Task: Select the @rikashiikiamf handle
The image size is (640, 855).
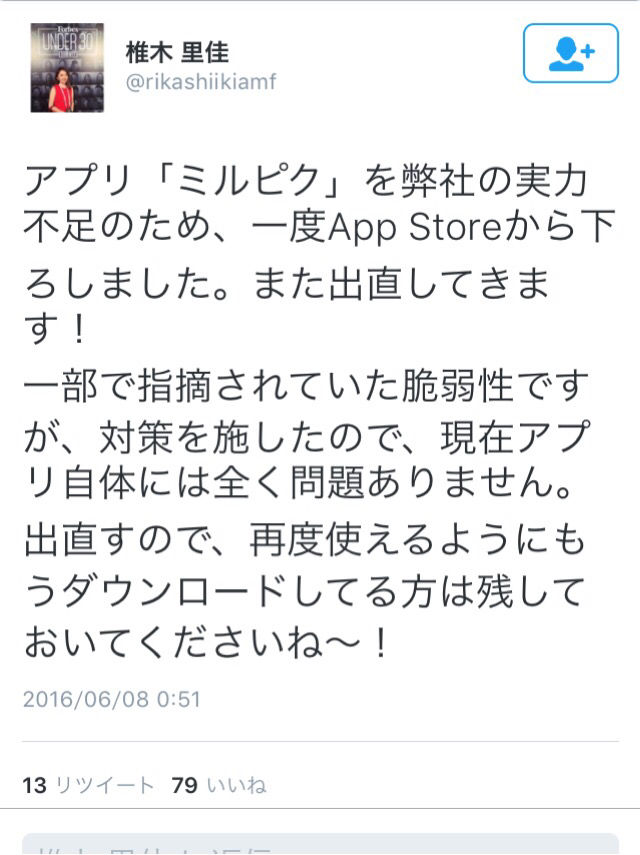Action: tap(201, 82)
